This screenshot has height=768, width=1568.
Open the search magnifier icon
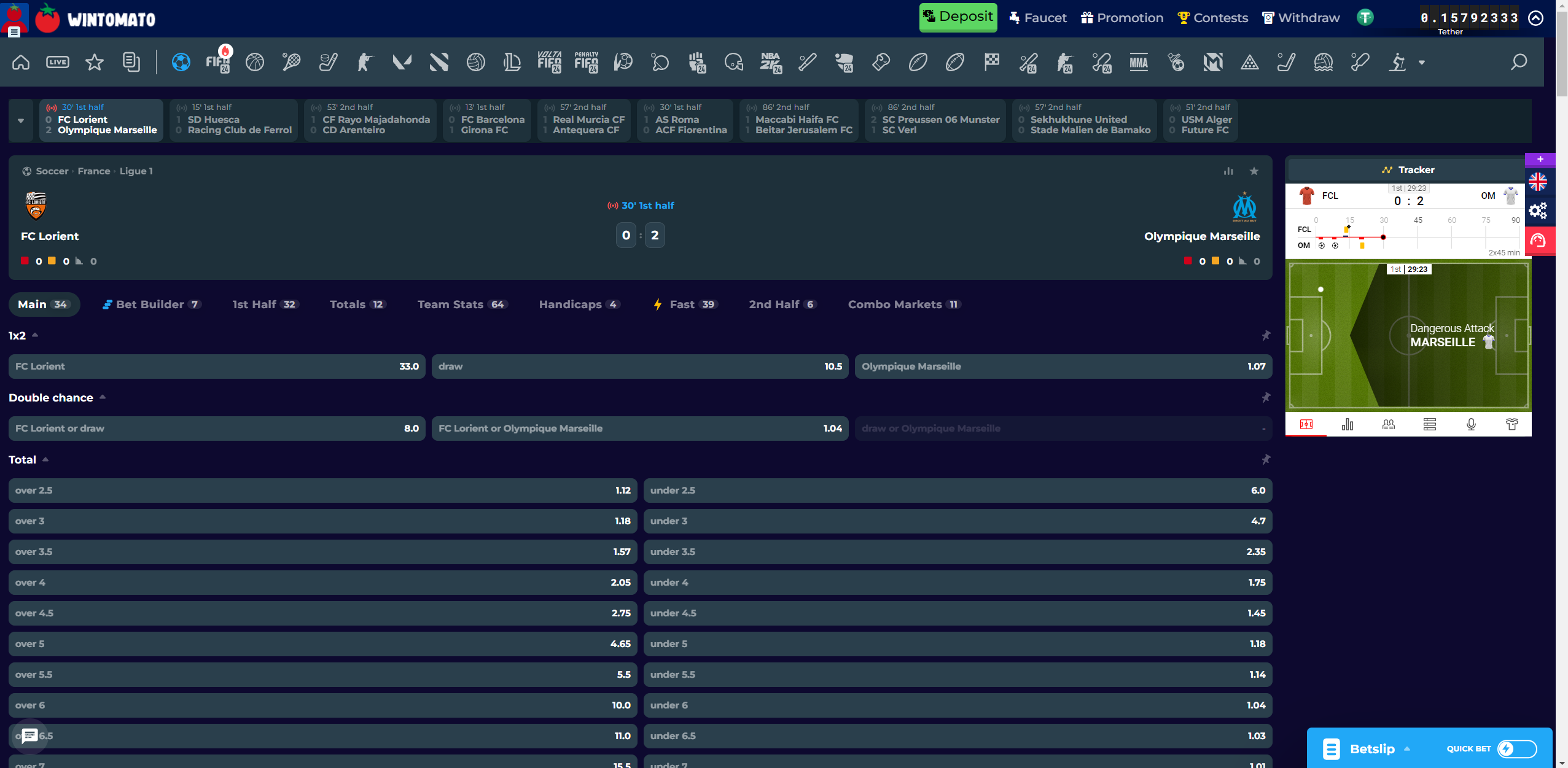coord(1519,62)
